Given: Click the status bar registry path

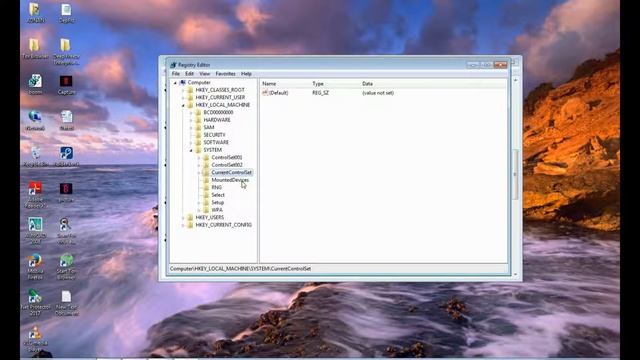Looking at the screenshot, I should 240,269.
